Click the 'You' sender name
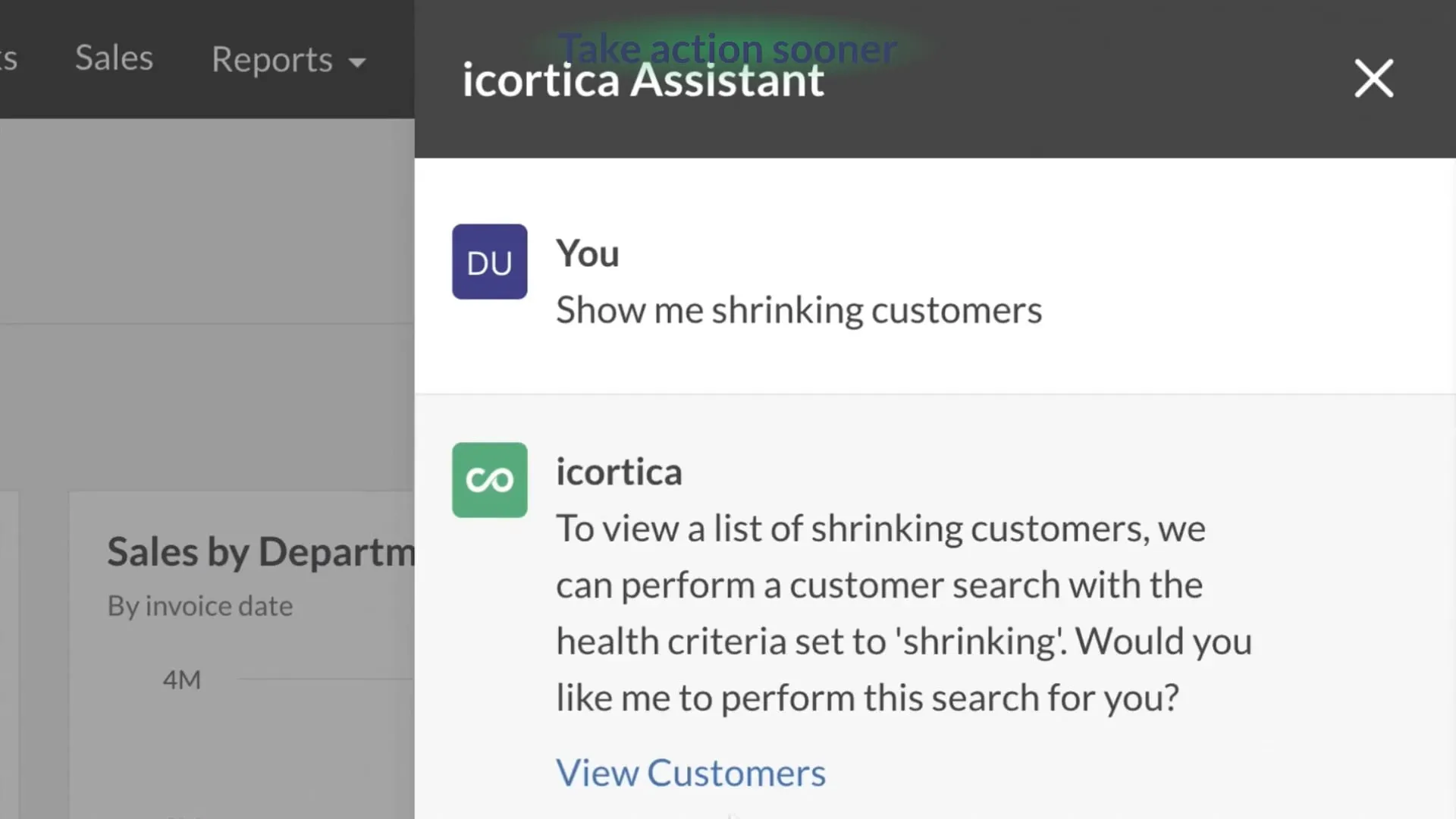Viewport: 1456px width, 819px height. coord(587,253)
